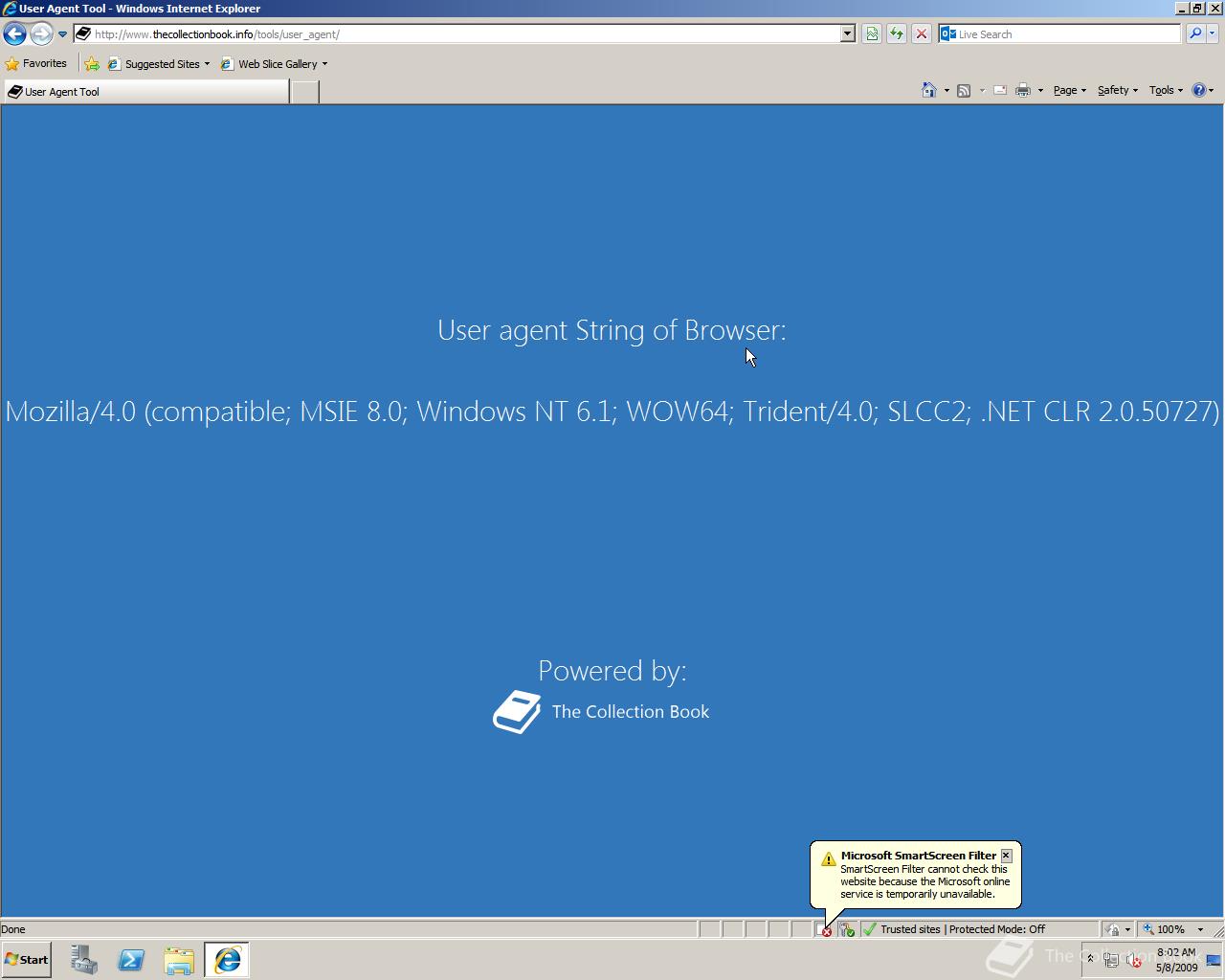Click the Forward navigation arrow
1225x980 pixels.
point(41,34)
